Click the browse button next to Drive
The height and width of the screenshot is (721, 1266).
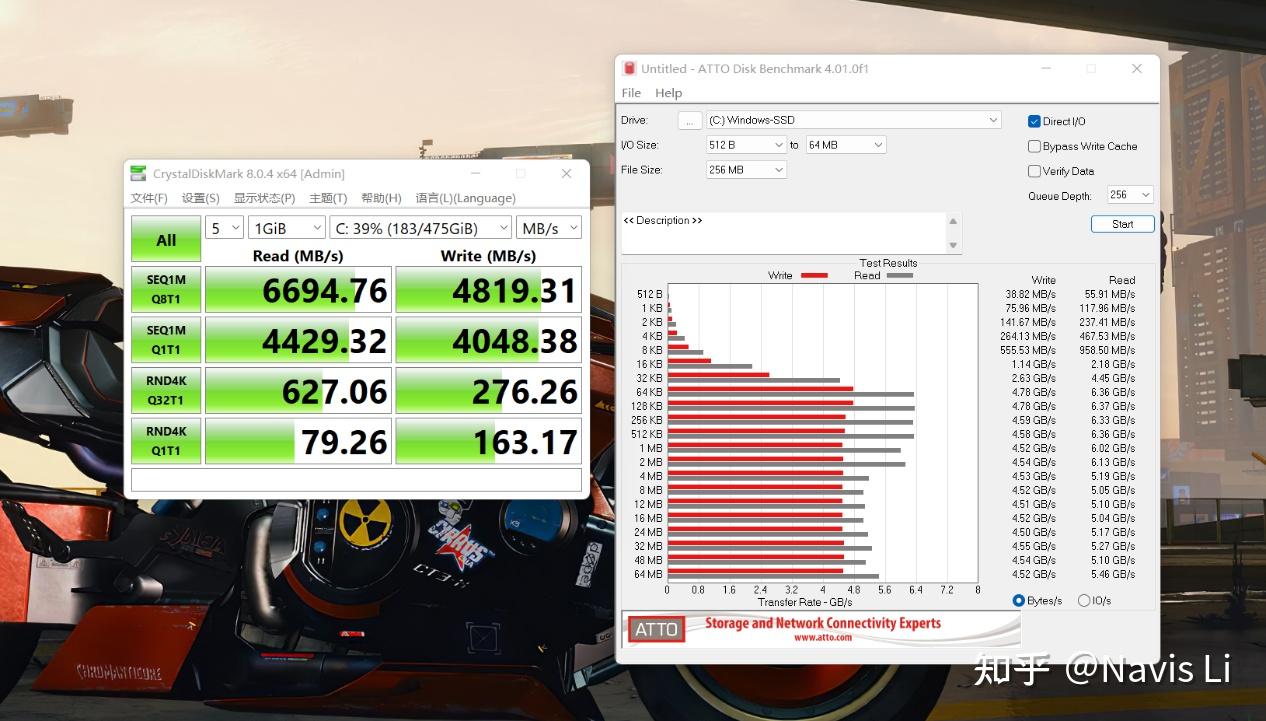689,120
